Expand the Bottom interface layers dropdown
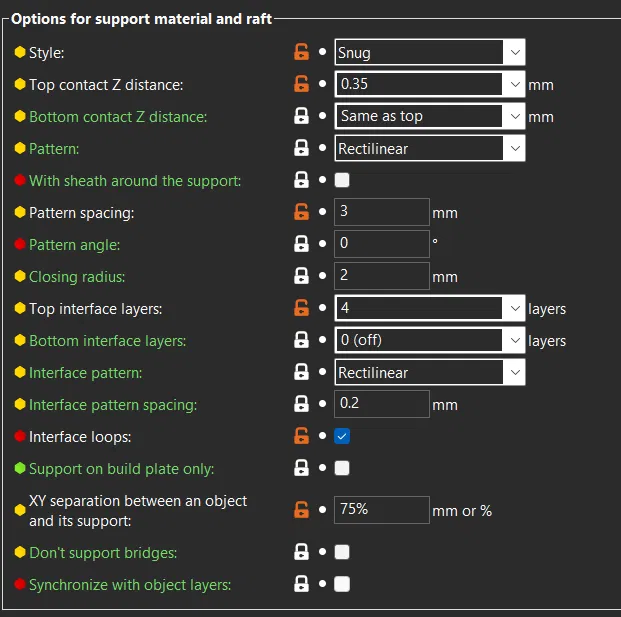This screenshot has width=621, height=617. point(514,340)
